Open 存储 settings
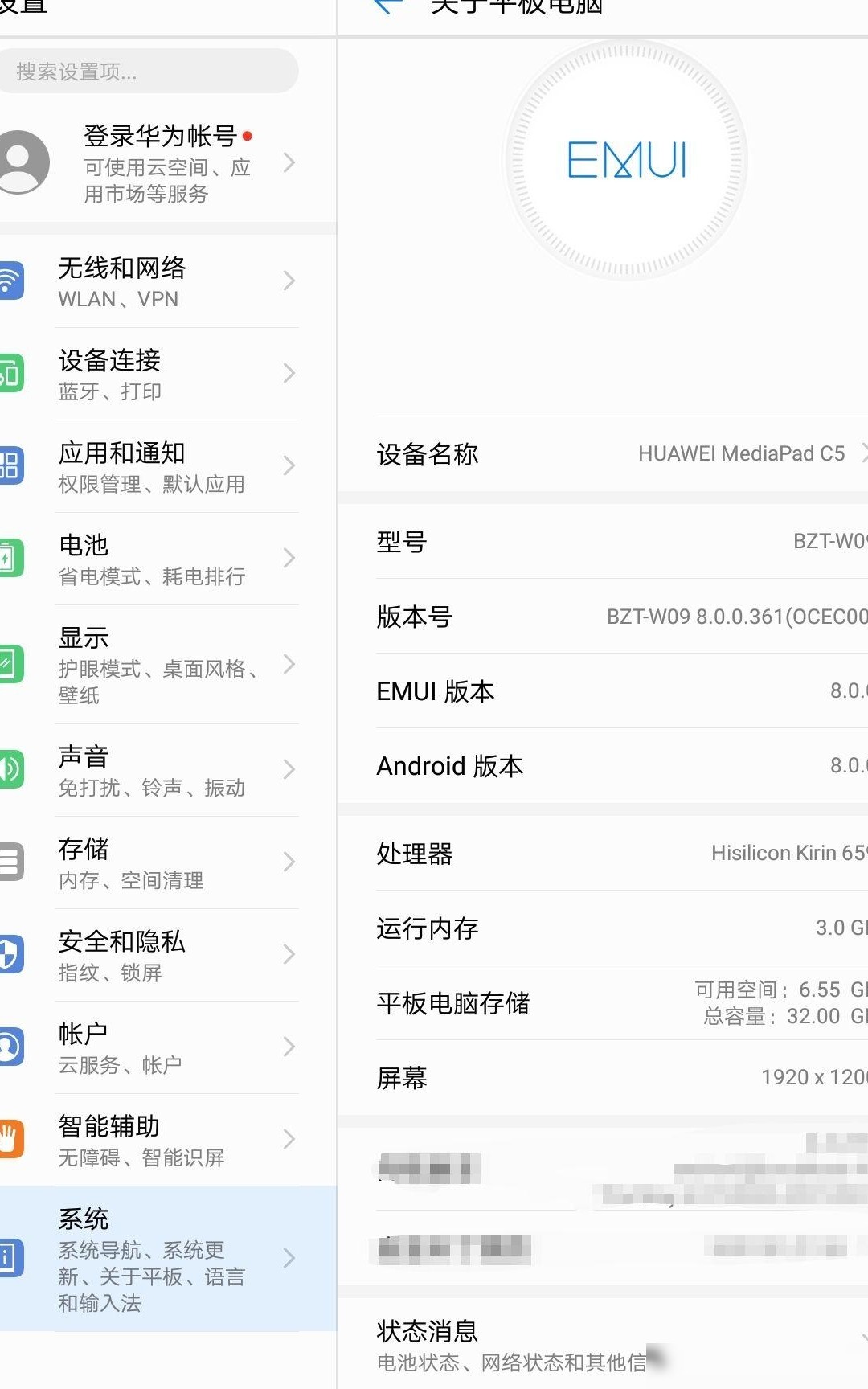The width and height of the screenshot is (868, 1389). [x=168, y=862]
